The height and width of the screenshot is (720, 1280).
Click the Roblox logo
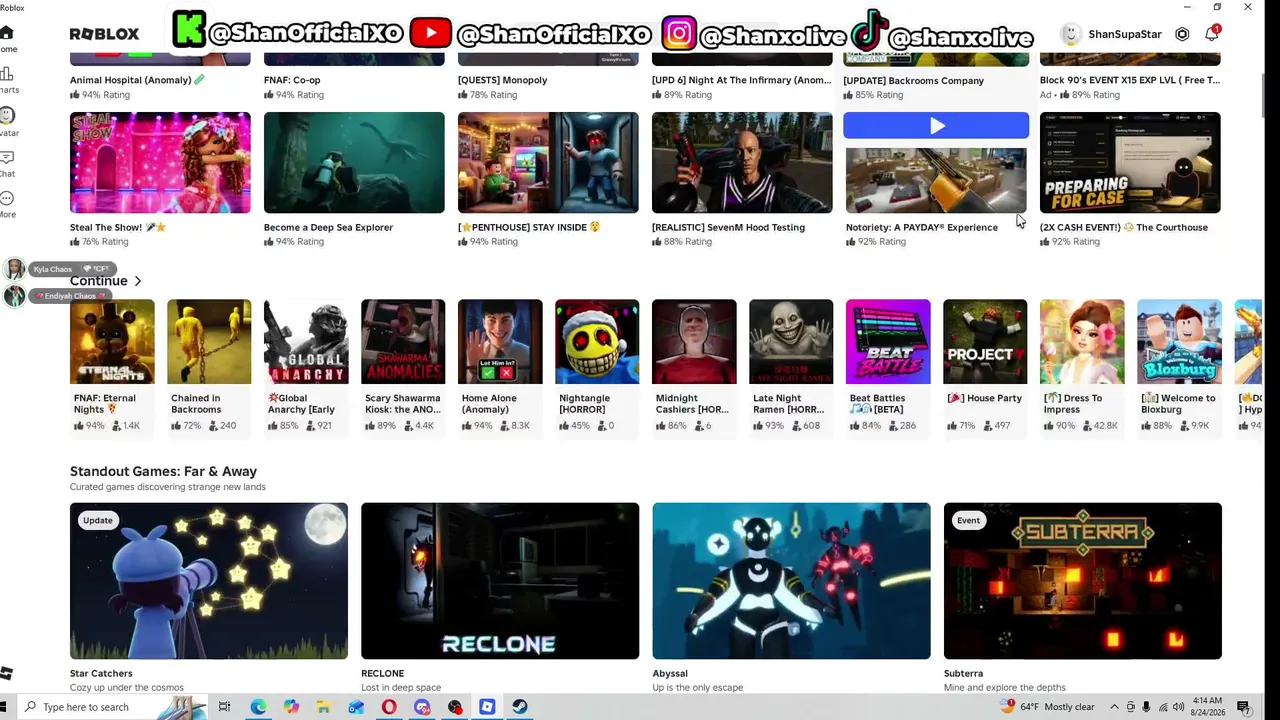tap(104, 34)
